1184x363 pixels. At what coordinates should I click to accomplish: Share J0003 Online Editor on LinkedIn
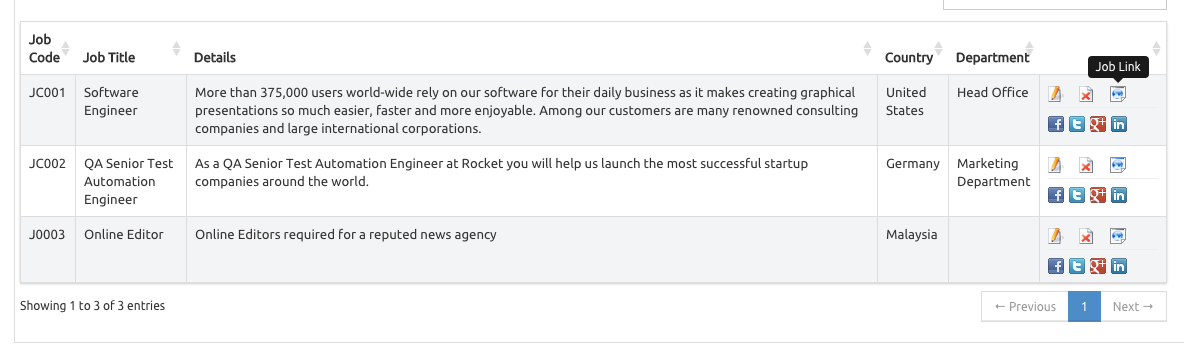pyautogui.click(x=1119, y=266)
